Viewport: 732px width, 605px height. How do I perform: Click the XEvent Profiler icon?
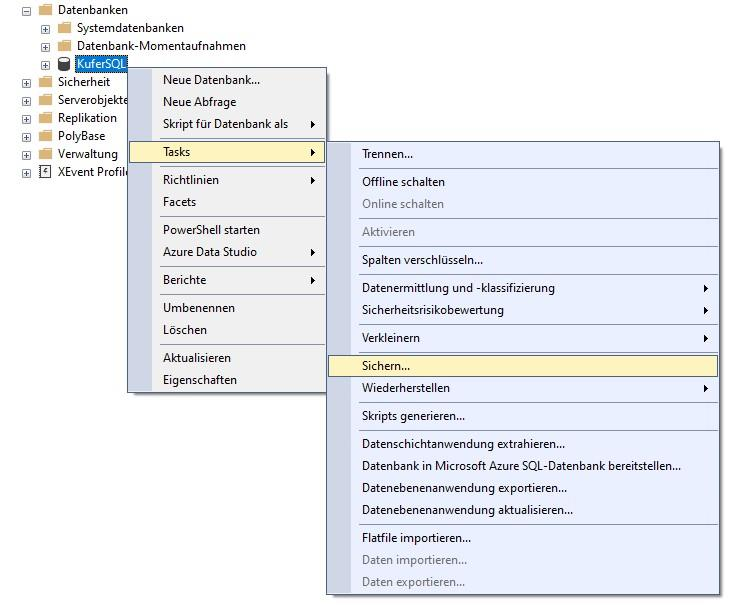coord(45,172)
